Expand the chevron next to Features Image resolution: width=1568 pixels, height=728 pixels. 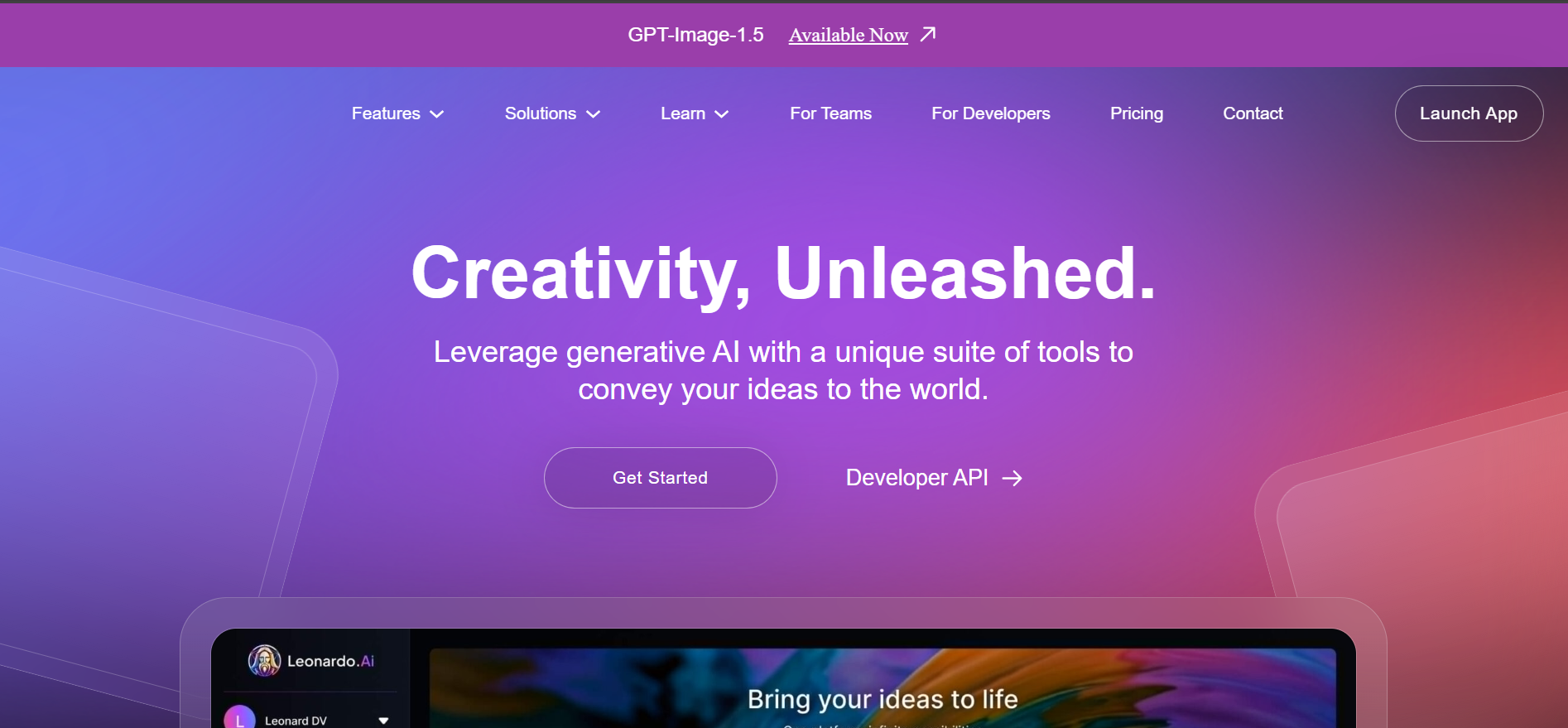coord(437,114)
